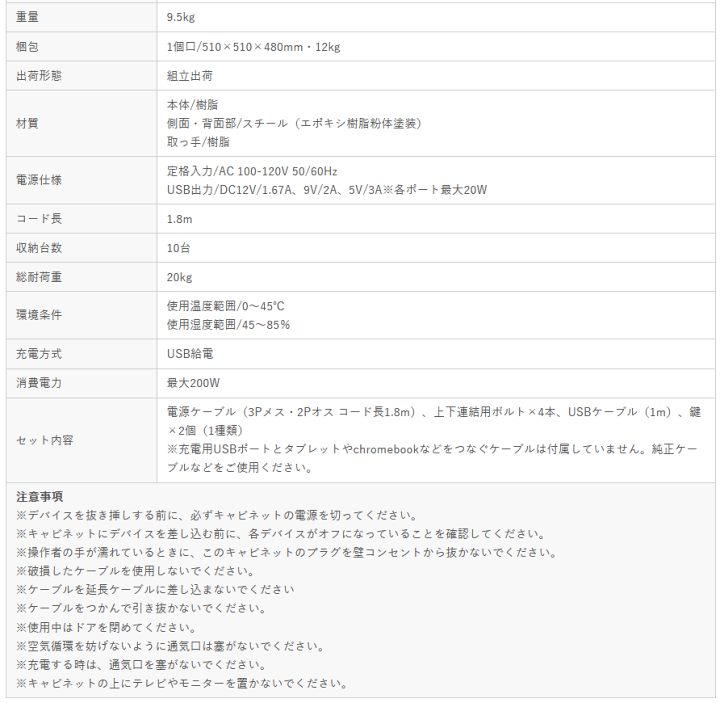Select the note 各デバイスがオフになっていること
The height and width of the screenshot is (703, 720).
pyautogui.click(x=281, y=534)
